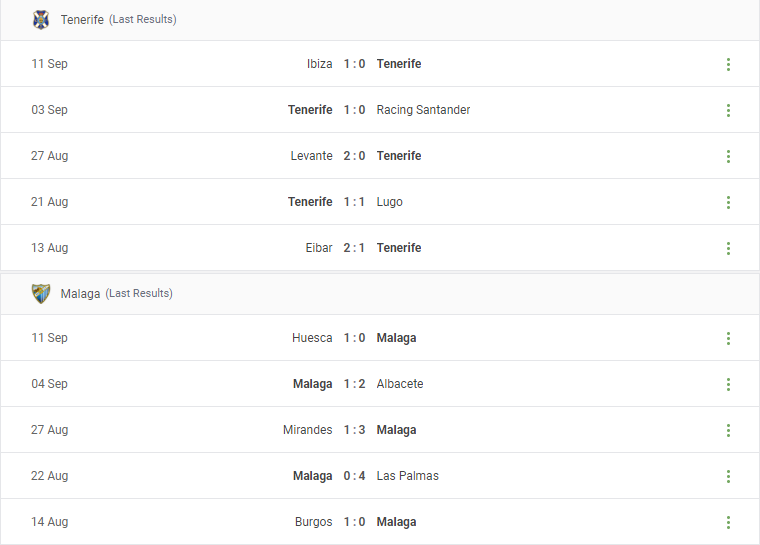Click Huesca team name
Image resolution: width=760 pixels, height=545 pixels.
312,338
